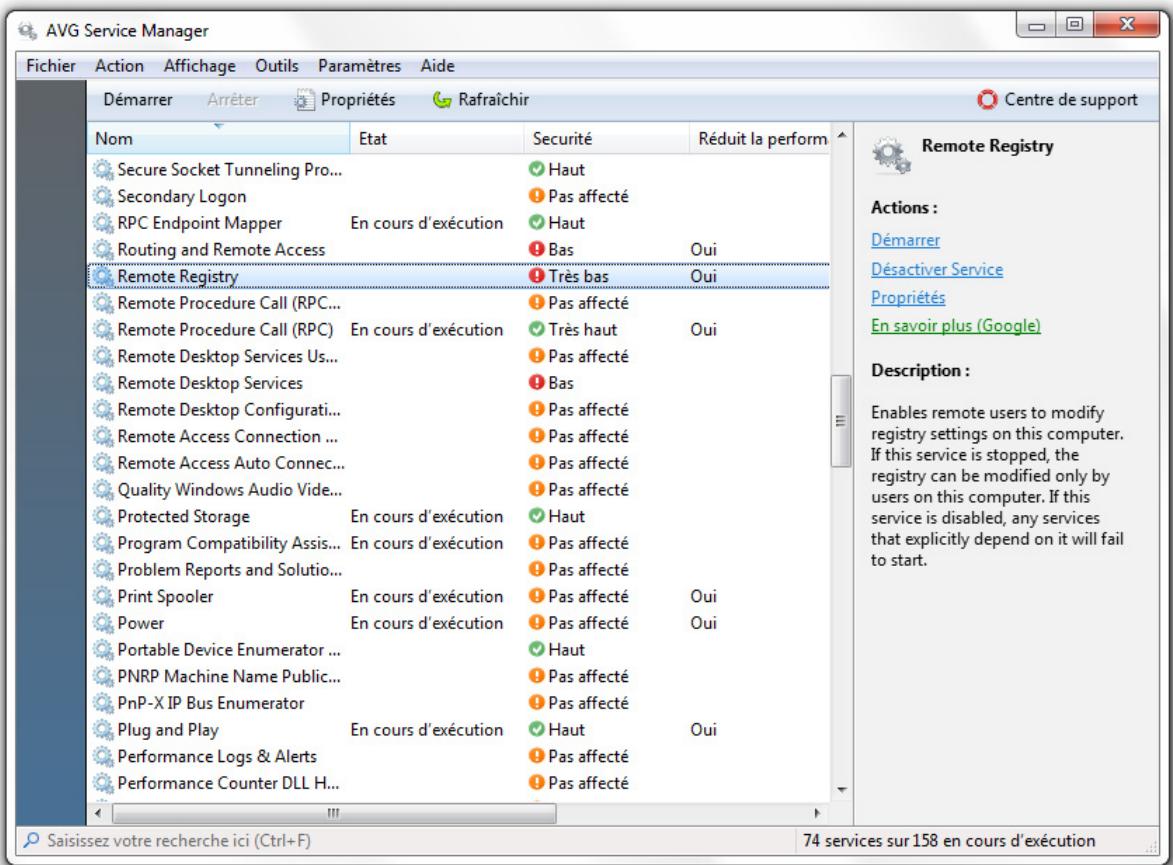This screenshot has height=865, width=1173.
Task: Click the Désactiver Service link
Action: click(x=937, y=269)
